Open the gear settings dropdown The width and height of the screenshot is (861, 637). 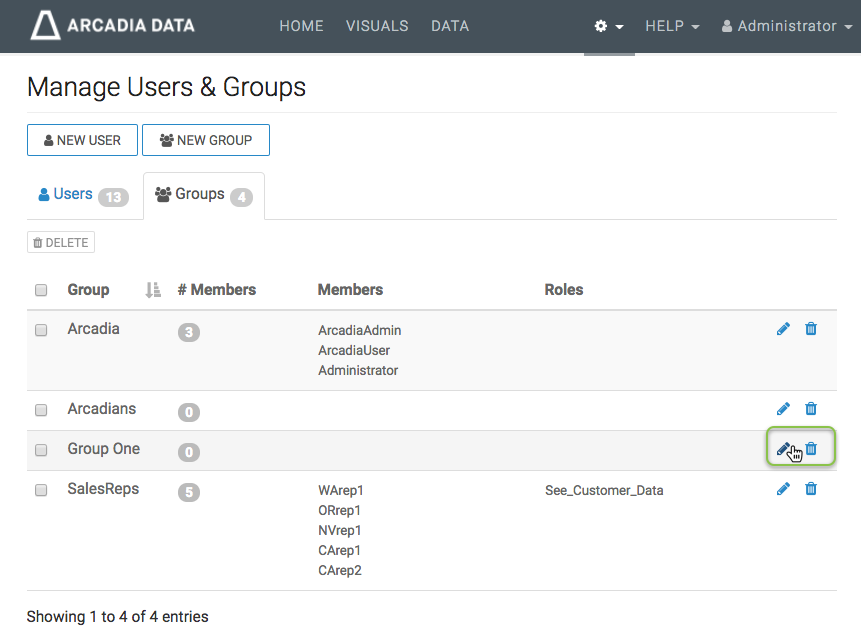(608, 26)
